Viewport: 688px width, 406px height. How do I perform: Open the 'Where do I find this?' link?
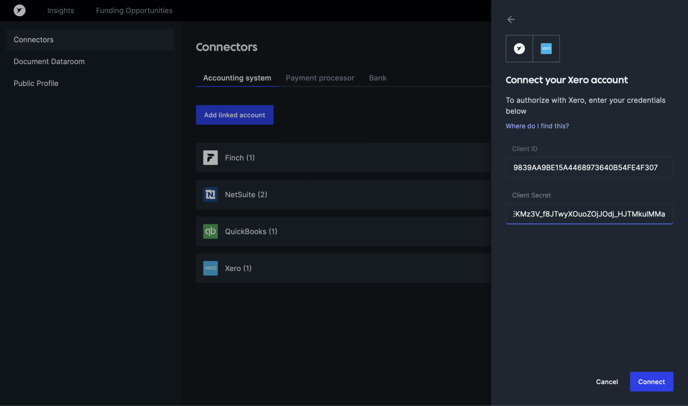[537, 126]
